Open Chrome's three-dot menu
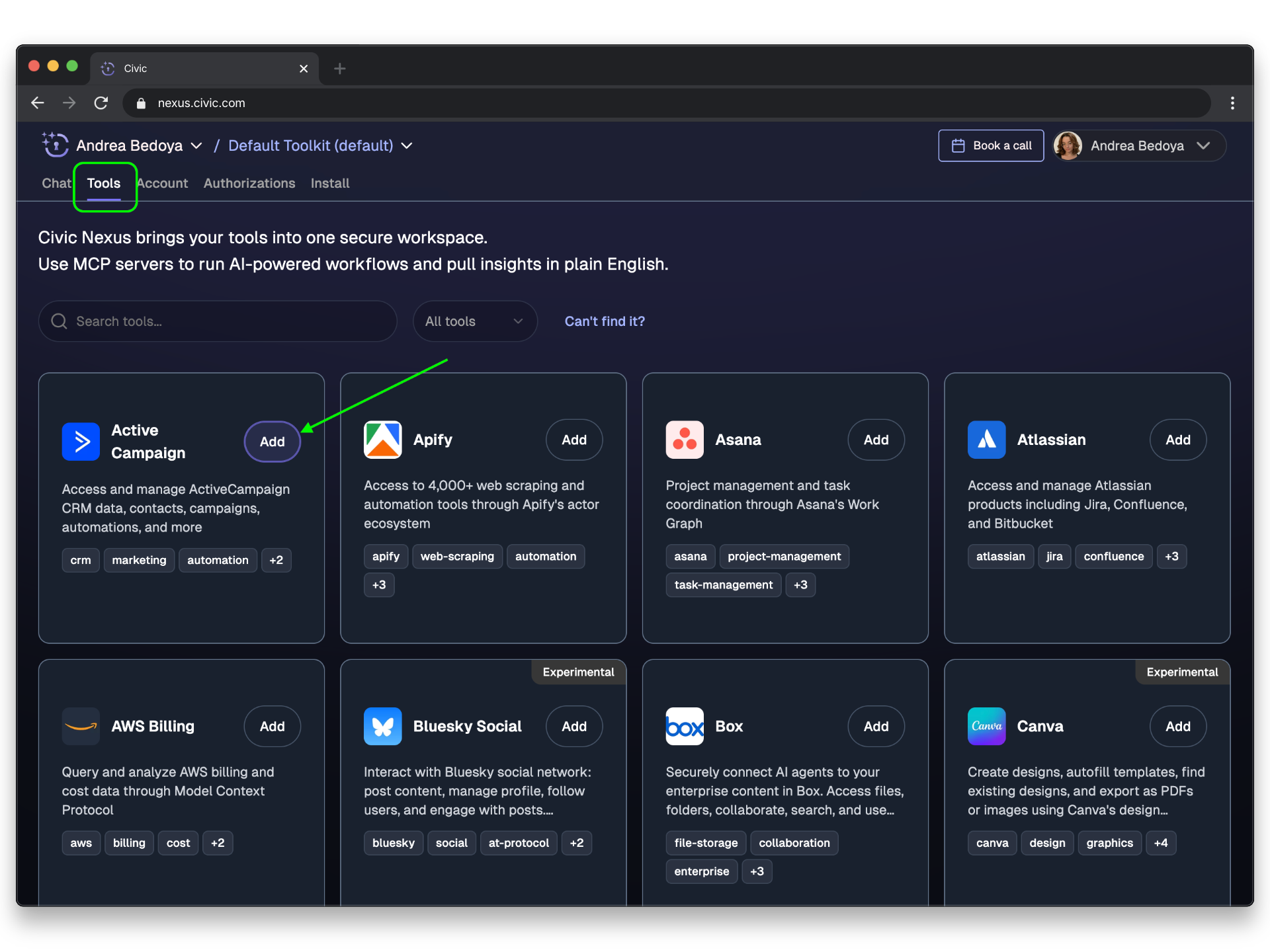Viewport: 1270px width, 952px height. [x=1232, y=103]
